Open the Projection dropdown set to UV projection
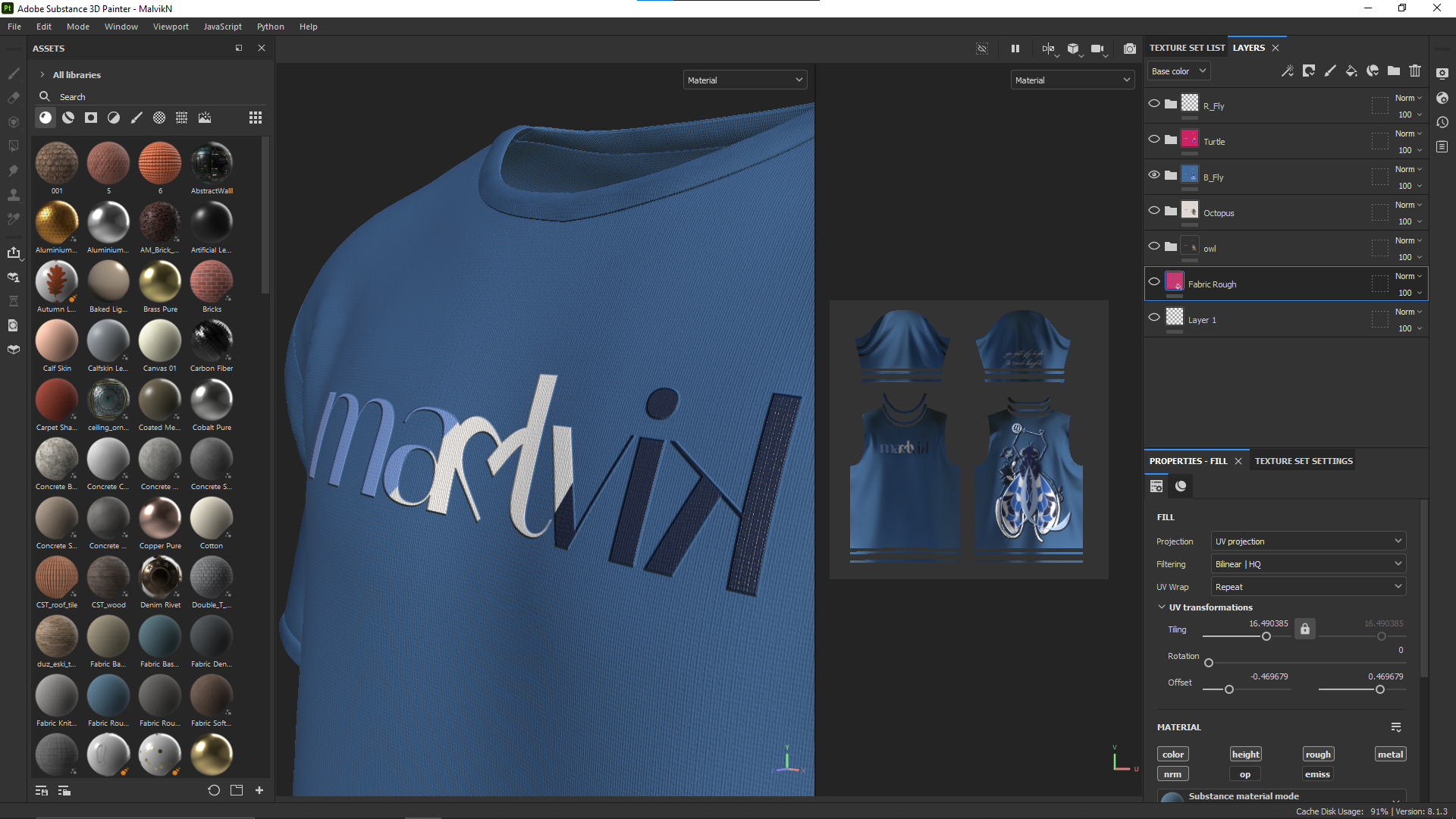The image size is (1456, 819). click(x=1307, y=541)
